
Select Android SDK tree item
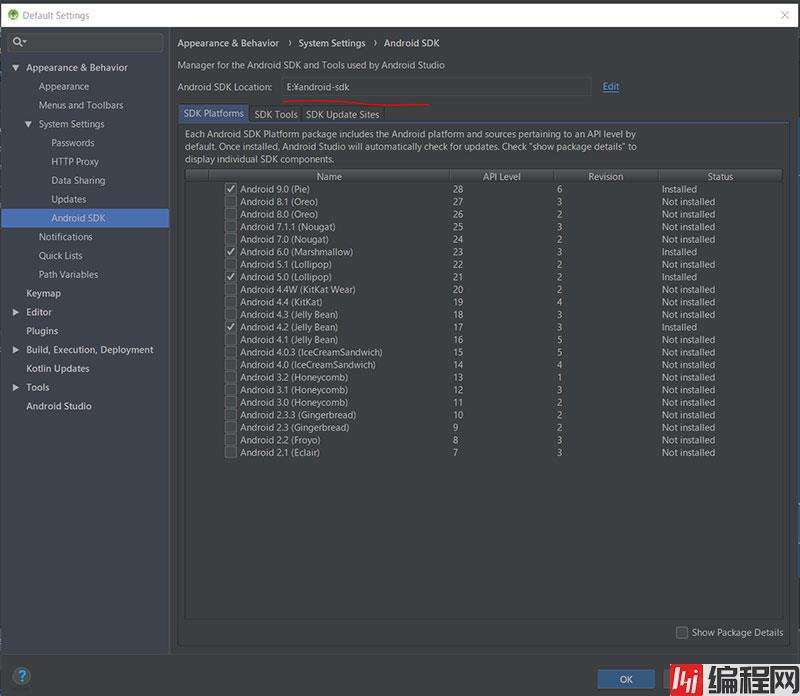click(x=85, y=218)
